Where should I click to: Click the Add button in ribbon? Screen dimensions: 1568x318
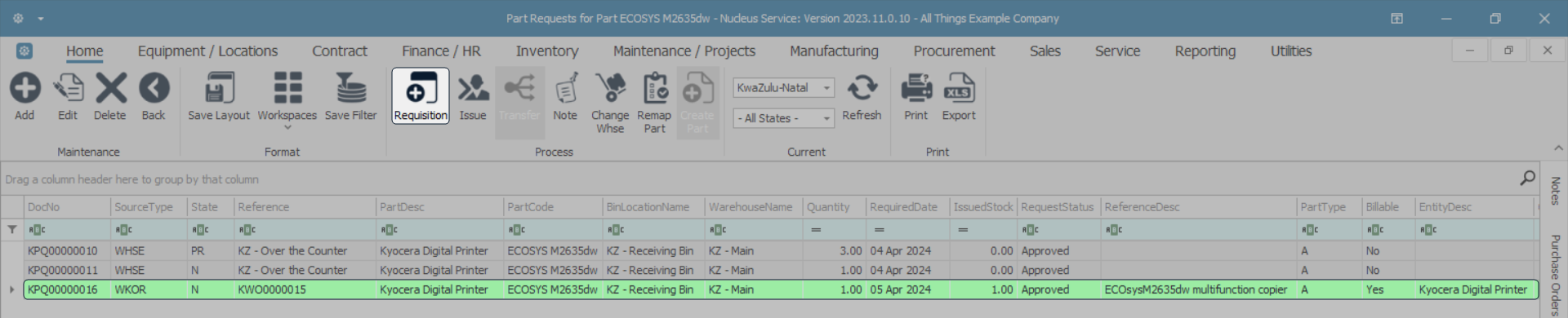[x=24, y=97]
